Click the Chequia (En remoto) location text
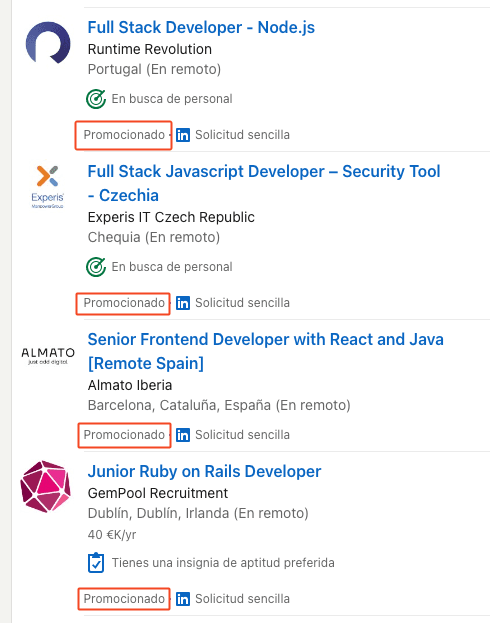490x623 pixels. tap(154, 238)
